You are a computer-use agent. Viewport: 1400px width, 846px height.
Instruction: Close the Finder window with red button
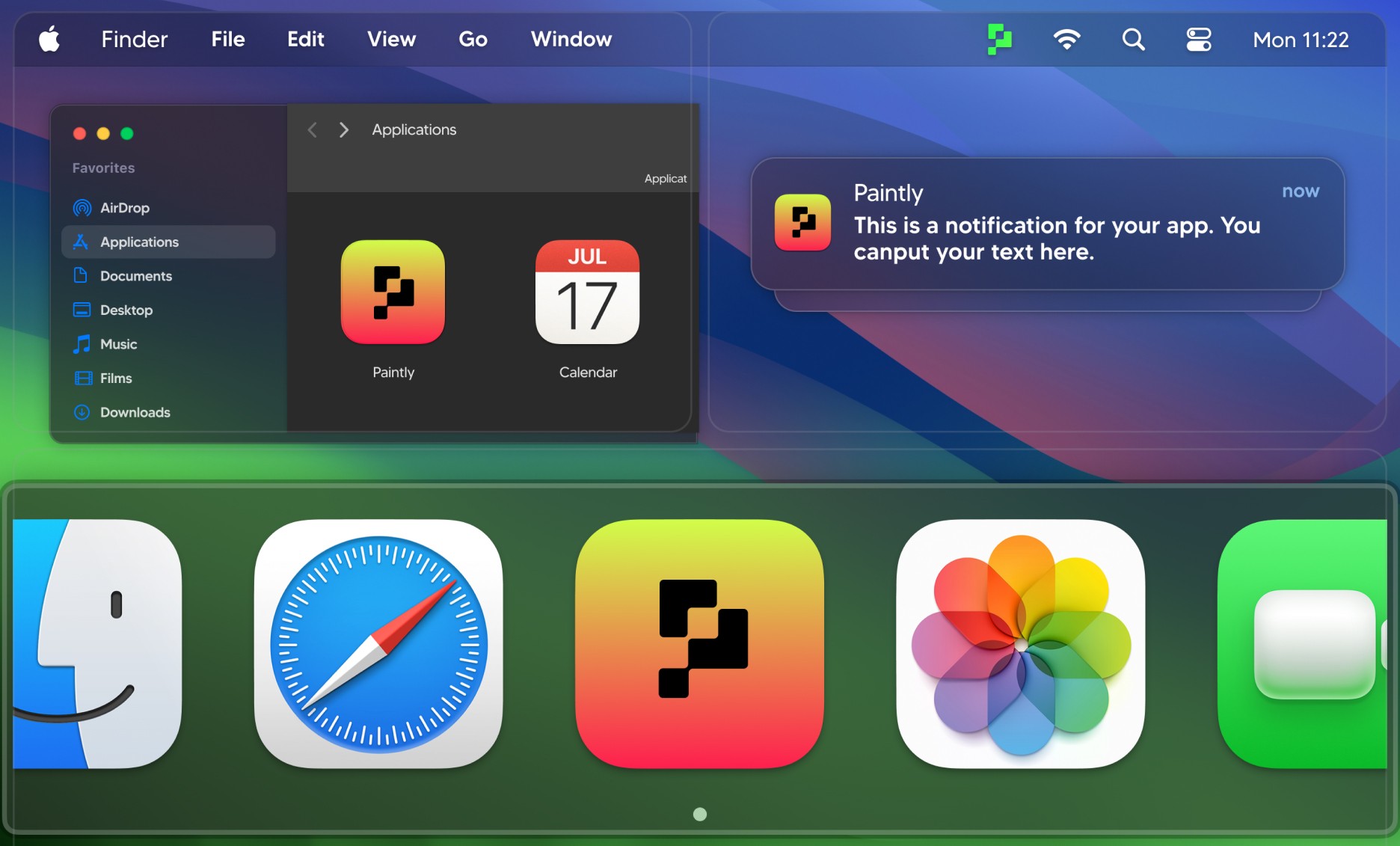pos(79,133)
